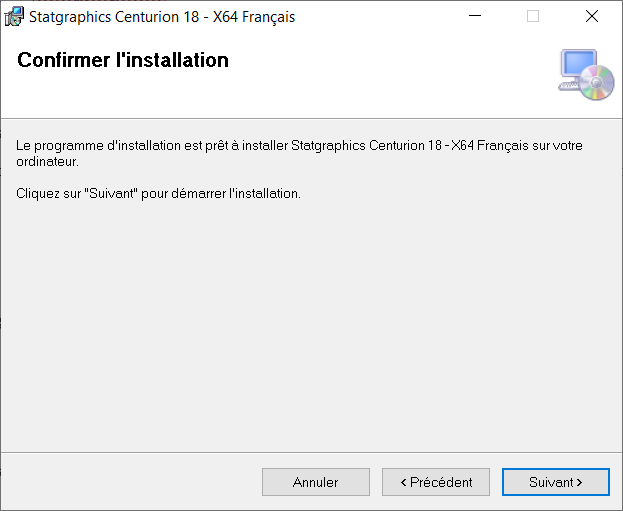Close the installer with the X icon
The image size is (623, 511).
(592, 16)
